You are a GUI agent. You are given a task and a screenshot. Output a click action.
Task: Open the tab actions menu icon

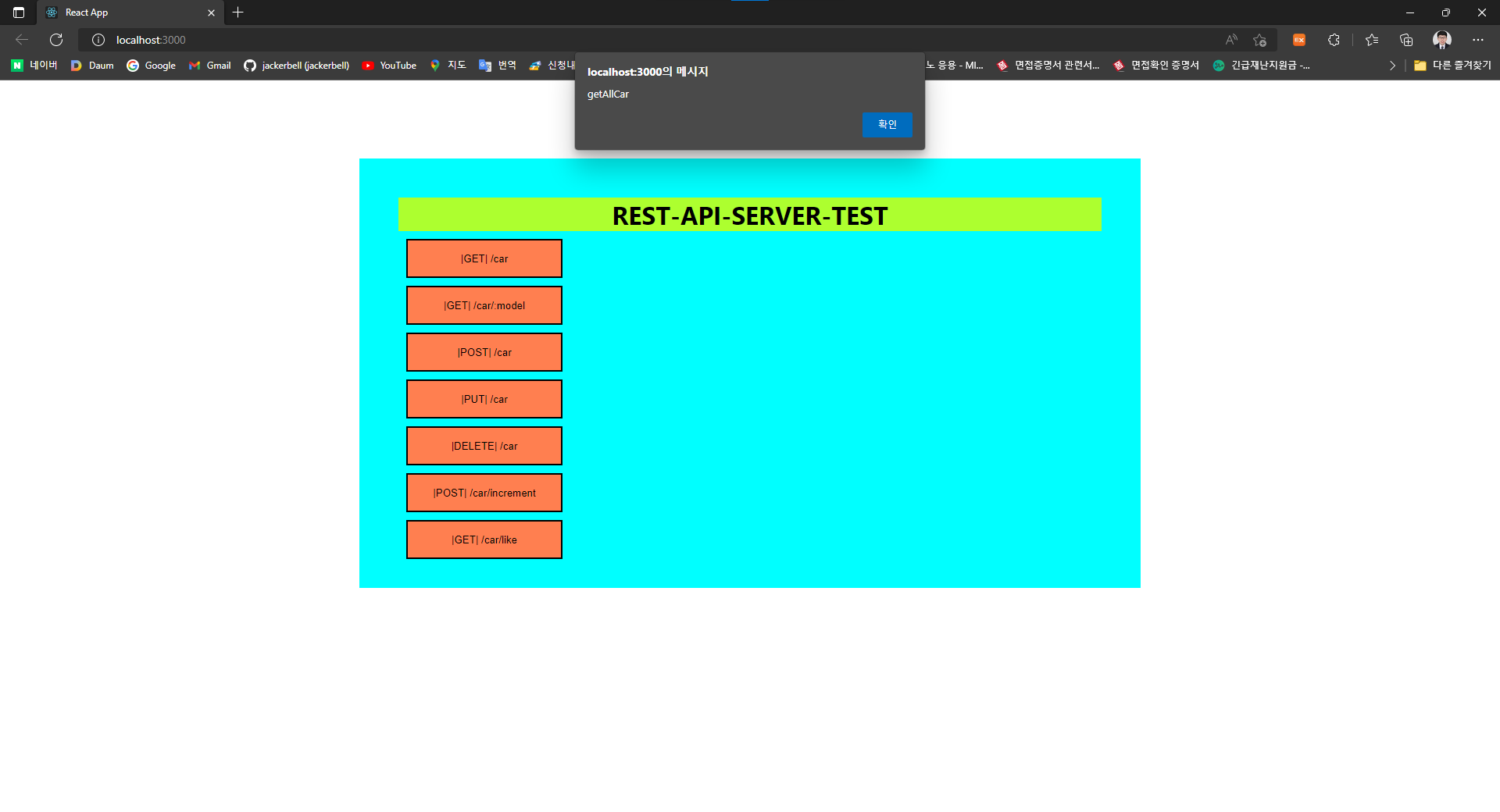19,12
